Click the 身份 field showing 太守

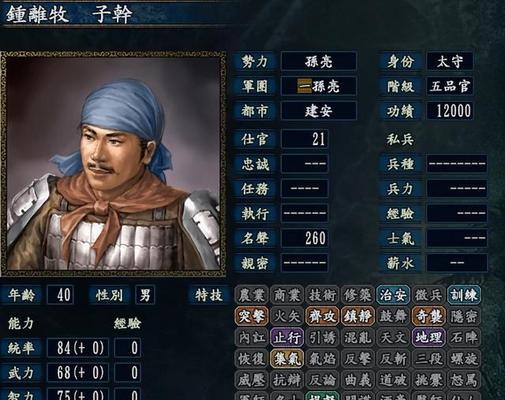[x=450, y=61]
